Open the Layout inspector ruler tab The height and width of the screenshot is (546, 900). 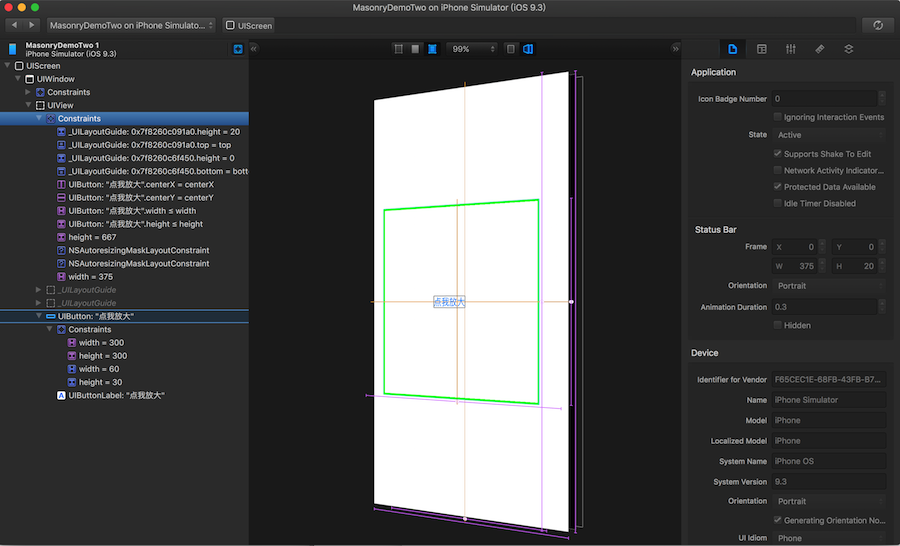[820, 49]
